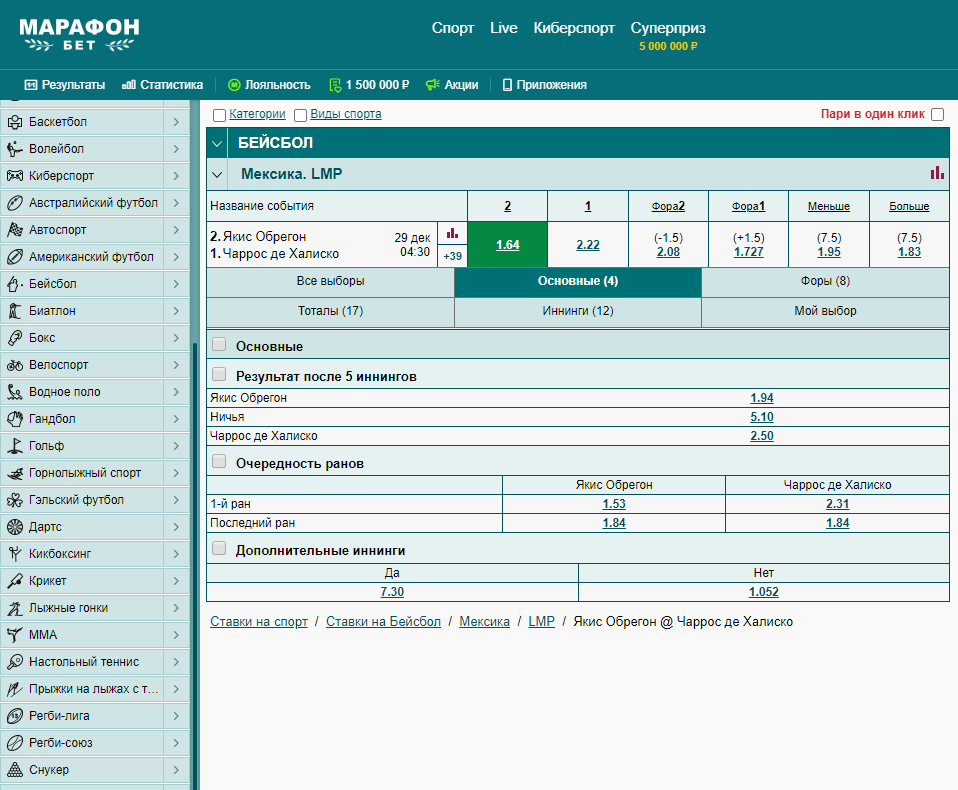
Task: Click the Table tennis paddle icon
Action: [15, 662]
